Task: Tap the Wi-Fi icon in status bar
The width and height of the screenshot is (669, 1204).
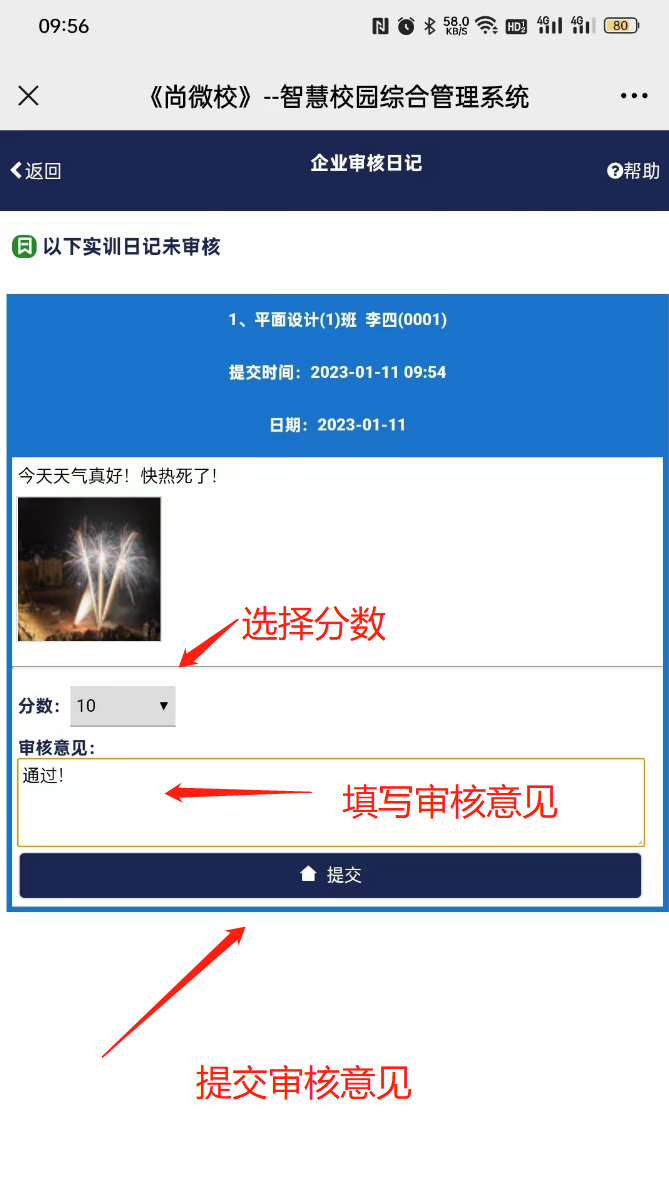Action: pyautogui.click(x=486, y=26)
